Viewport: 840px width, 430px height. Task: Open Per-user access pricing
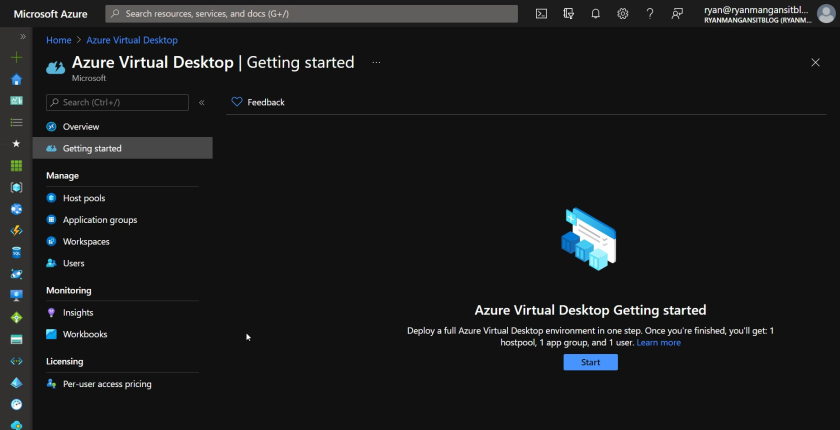click(123, 384)
